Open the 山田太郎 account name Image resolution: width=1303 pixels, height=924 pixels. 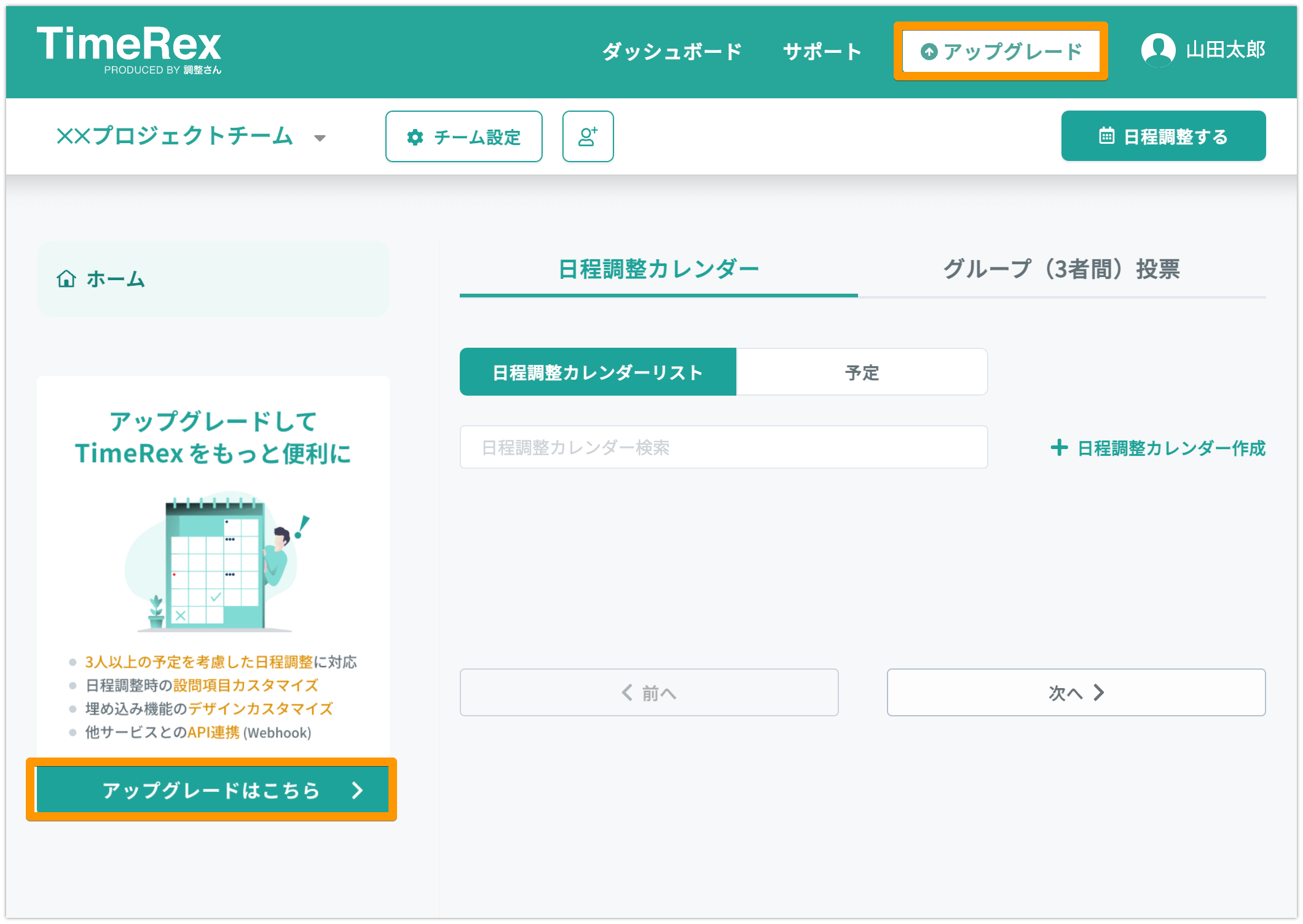click(1226, 50)
